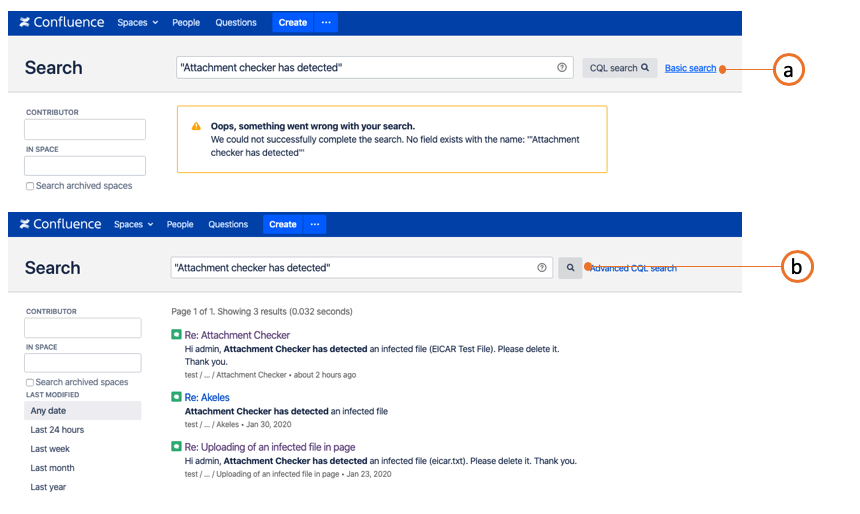Click the Contributor field above the Last Modified filters

83,328
